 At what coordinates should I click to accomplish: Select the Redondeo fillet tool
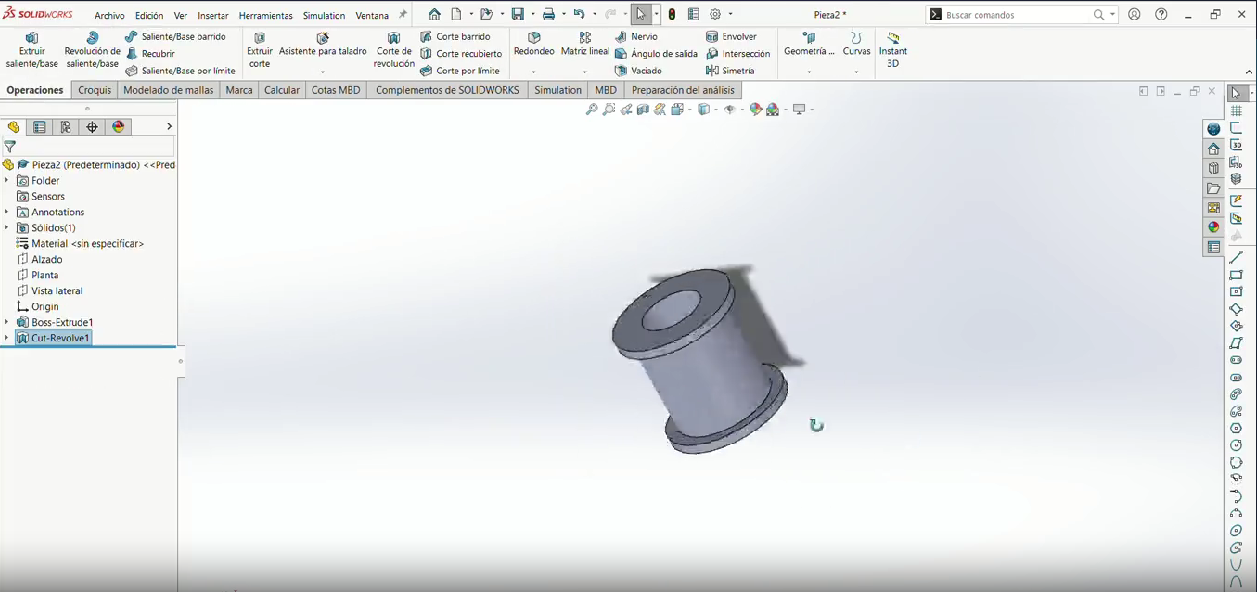tap(534, 45)
